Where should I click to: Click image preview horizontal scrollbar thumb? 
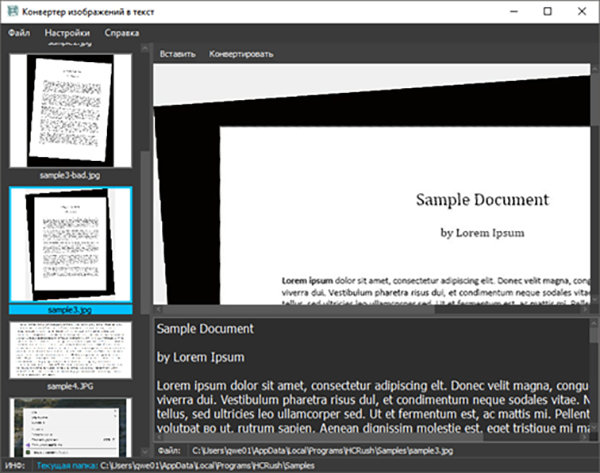[x=298, y=310]
